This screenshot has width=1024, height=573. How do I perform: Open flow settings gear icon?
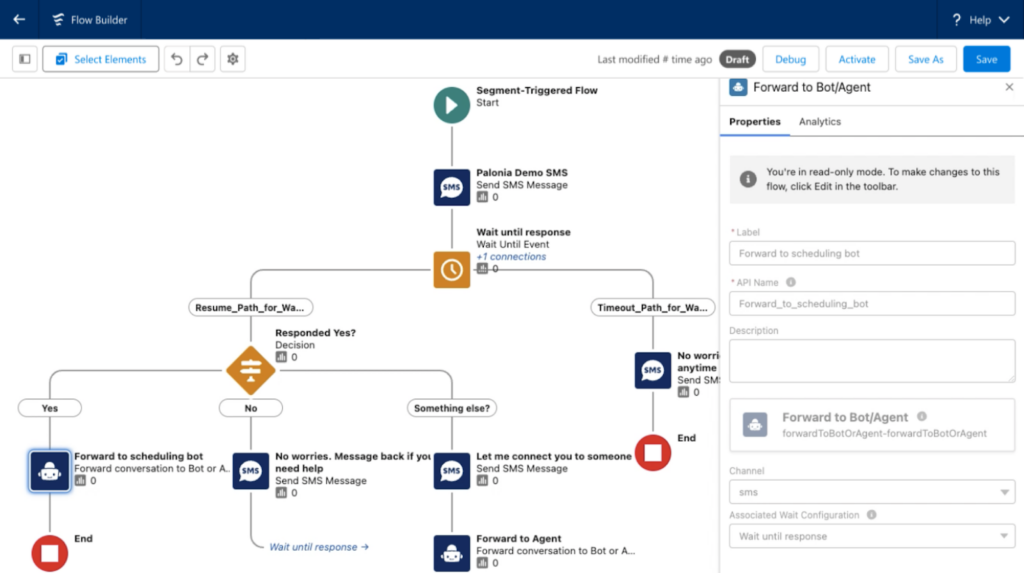tap(233, 59)
